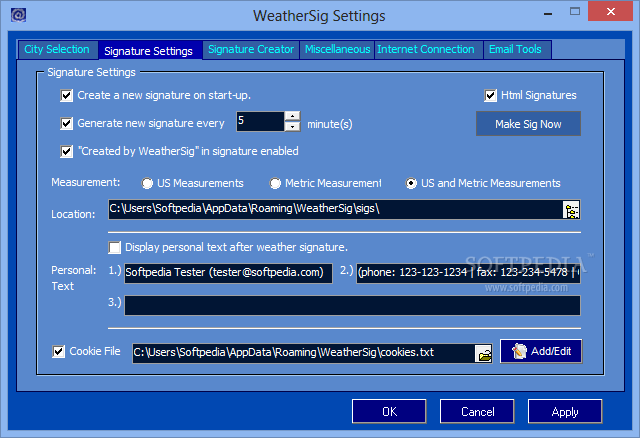
Task: Switch to City Selection tab
Action: coord(57,49)
